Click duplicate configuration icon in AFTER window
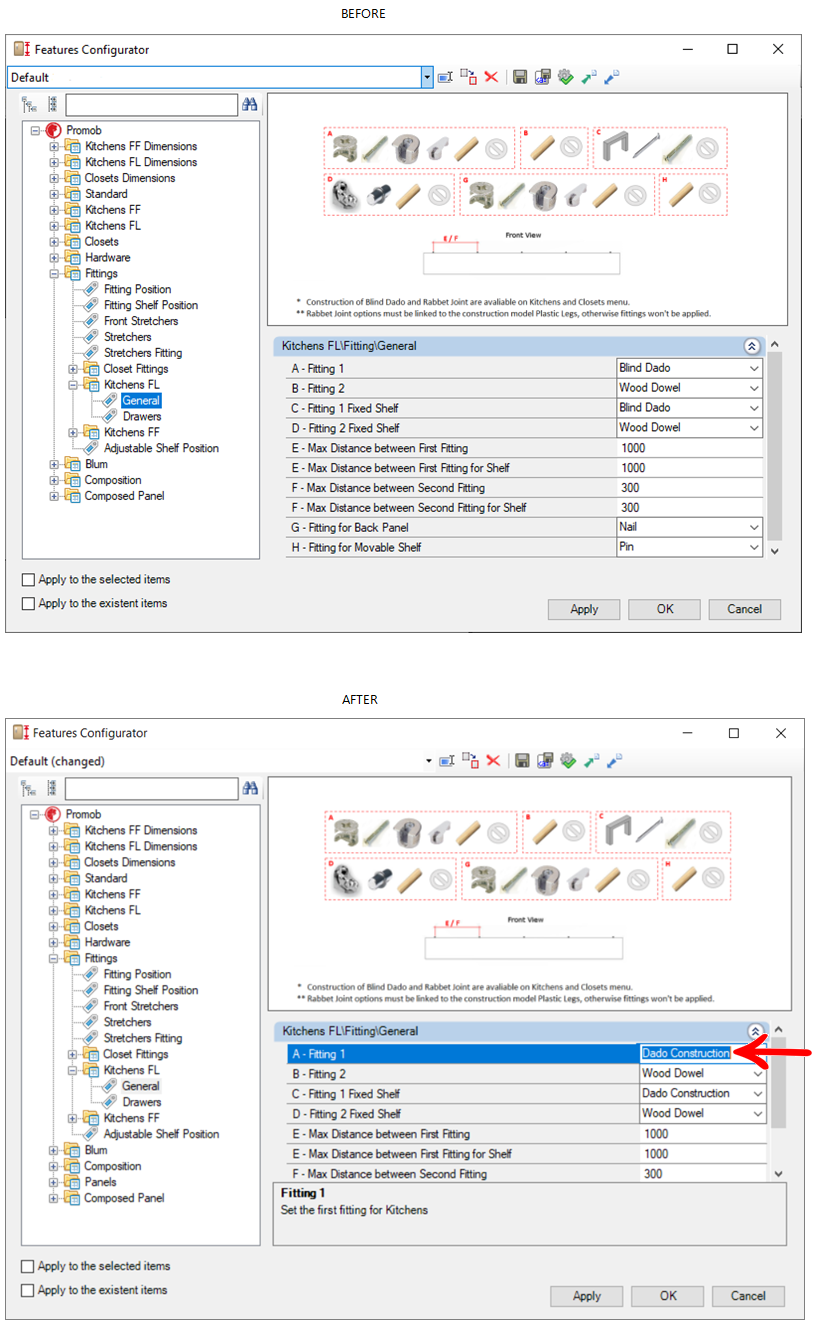815x1338 pixels. click(x=468, y=761)
